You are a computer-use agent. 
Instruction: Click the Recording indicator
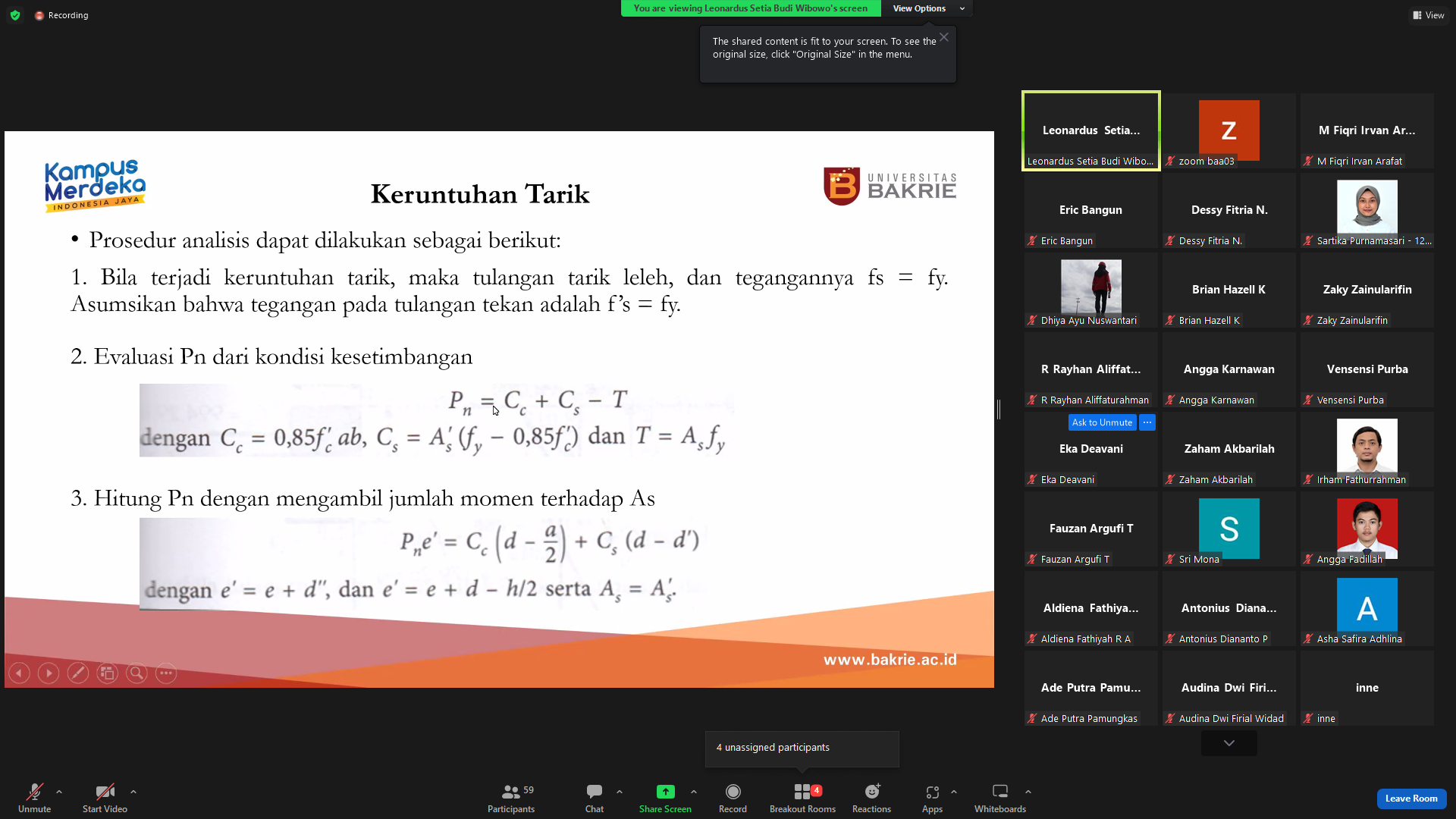pyautogui.click(x=61, y=15)
